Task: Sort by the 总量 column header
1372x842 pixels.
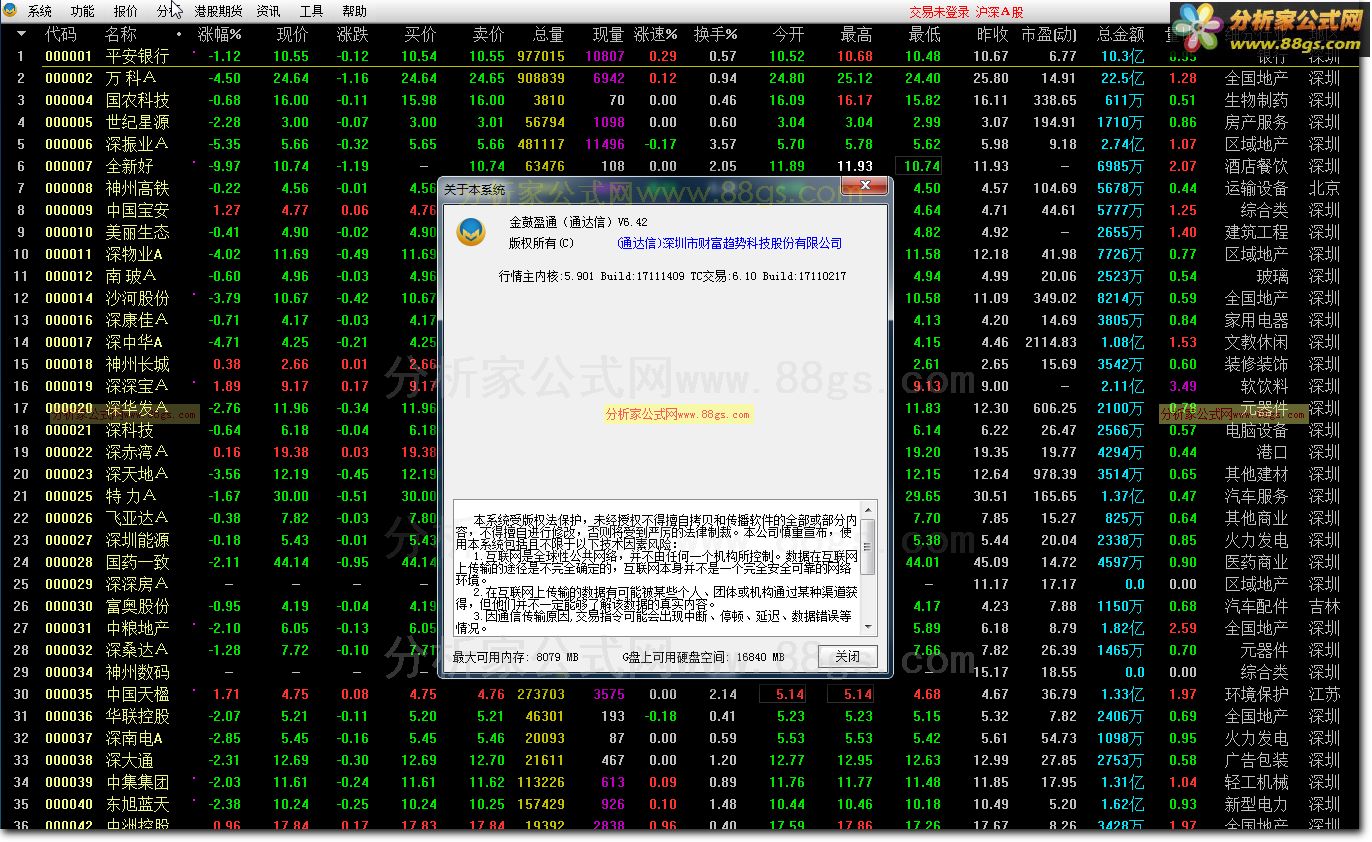Action: pyautogui.click(x=548, y=34)
